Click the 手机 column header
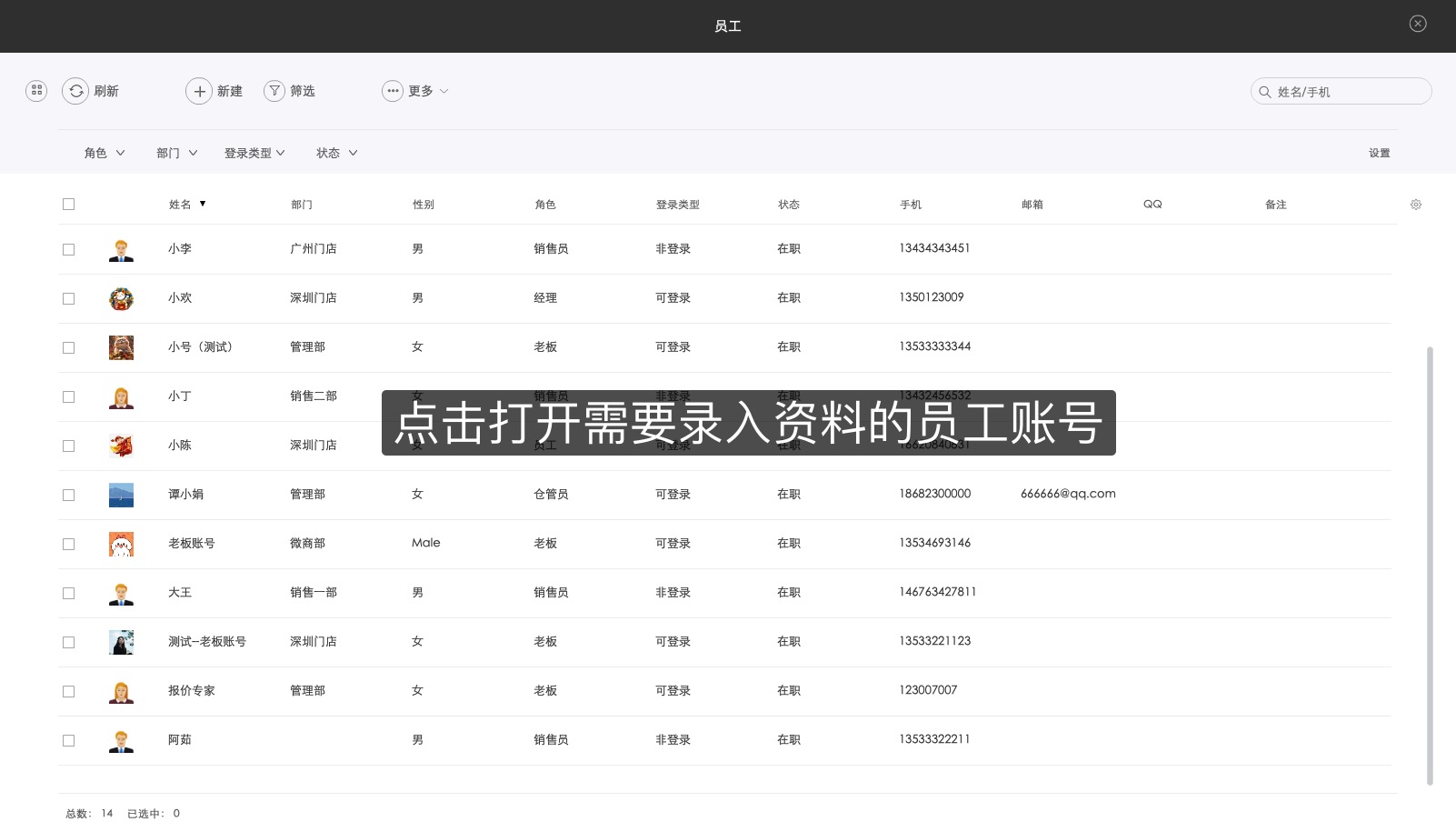 (x=911, y=205)
